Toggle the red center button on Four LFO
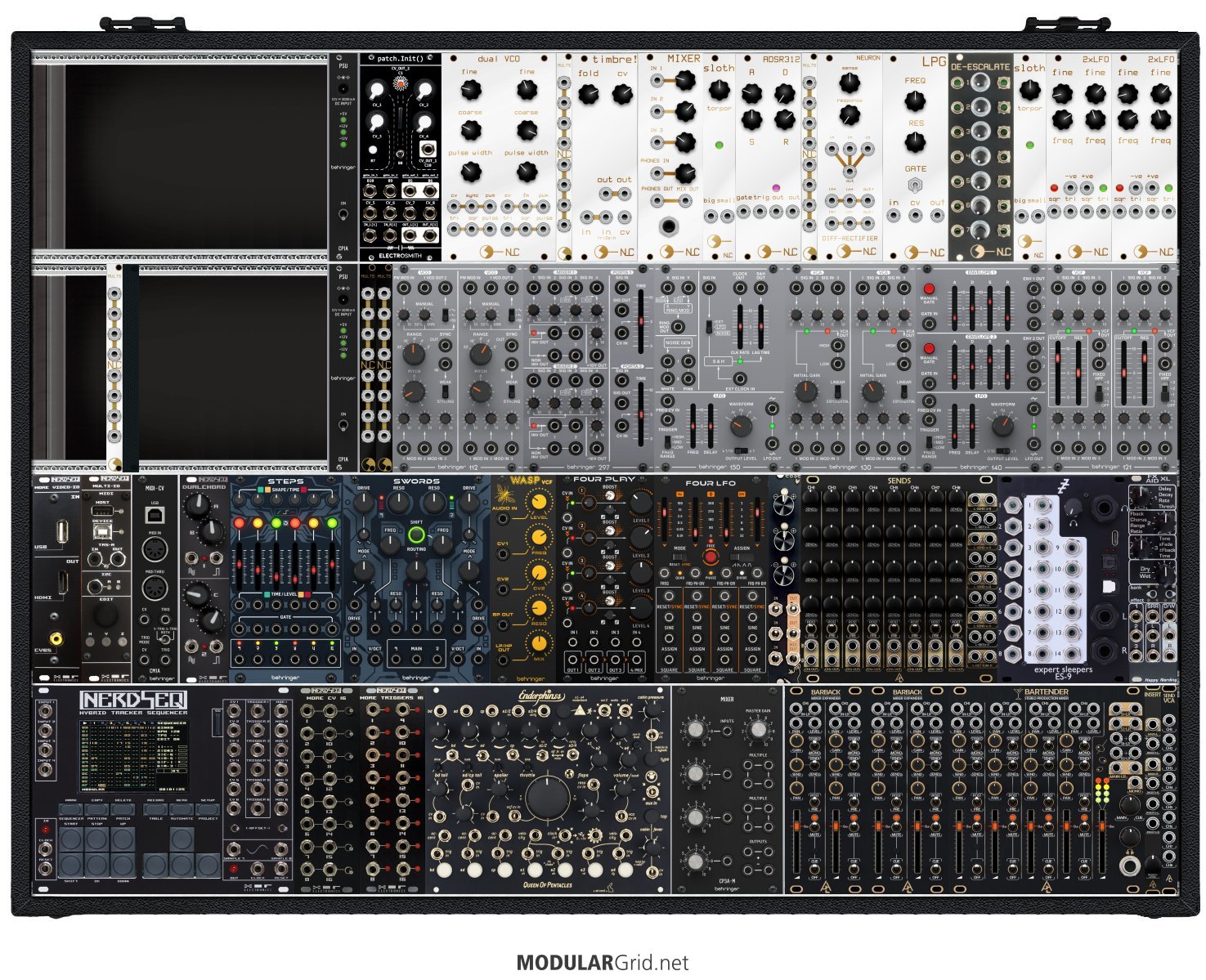This screenshot has width=1206, height=980. 710,557
